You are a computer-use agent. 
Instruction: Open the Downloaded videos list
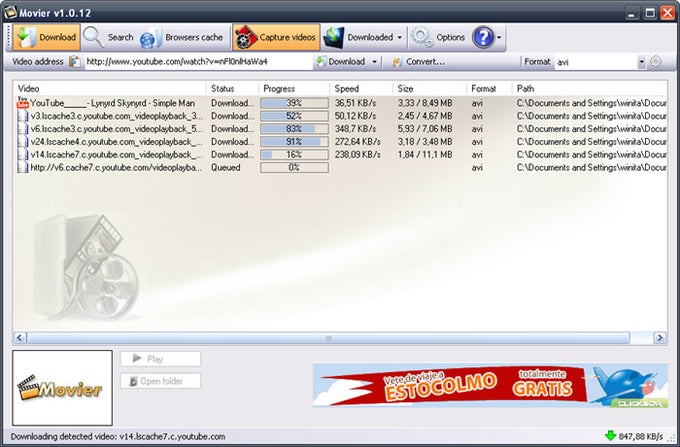pos(359,37)
